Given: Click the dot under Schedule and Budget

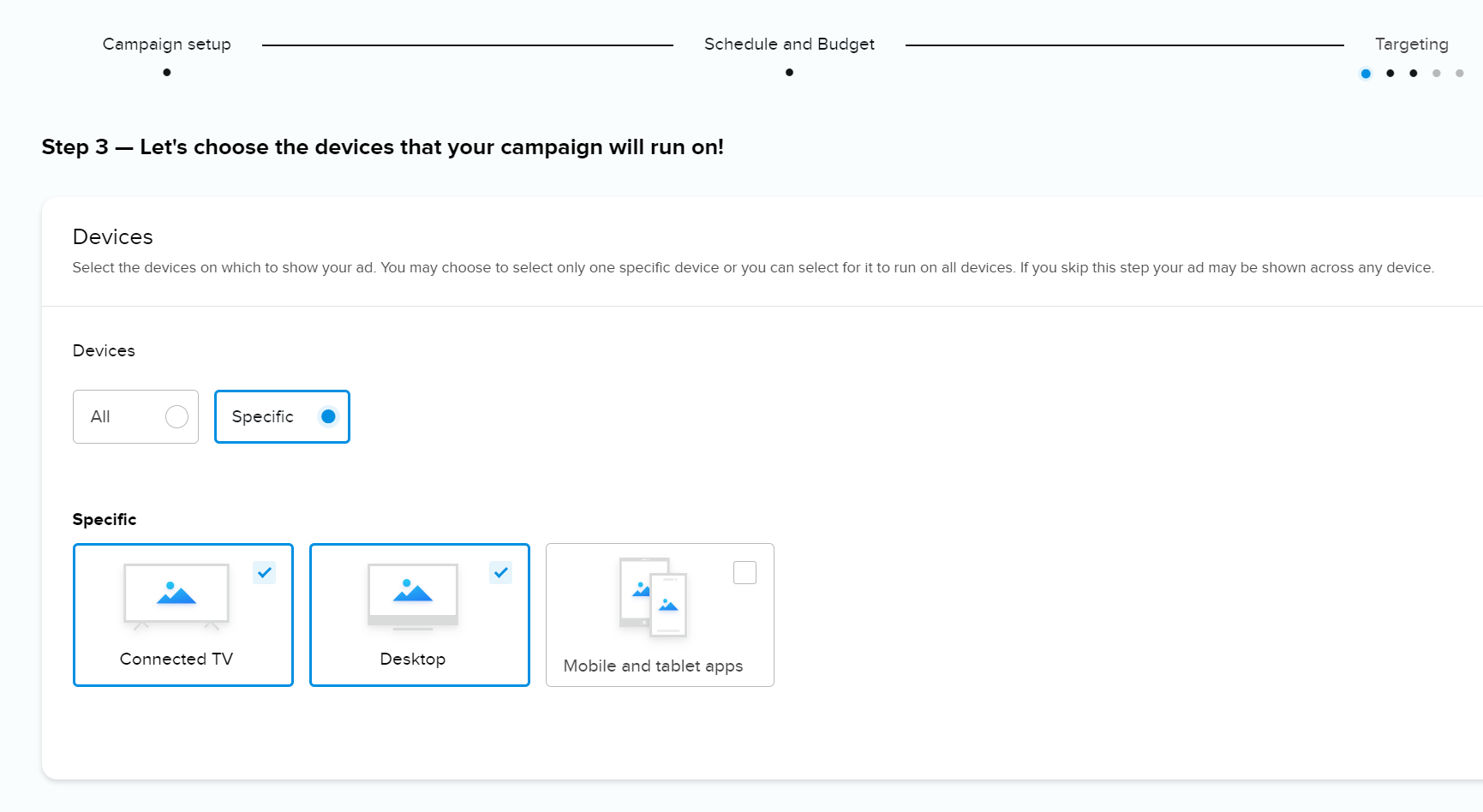Looking at the screenshot, I should pyautogui.click(x=789, y=73).
